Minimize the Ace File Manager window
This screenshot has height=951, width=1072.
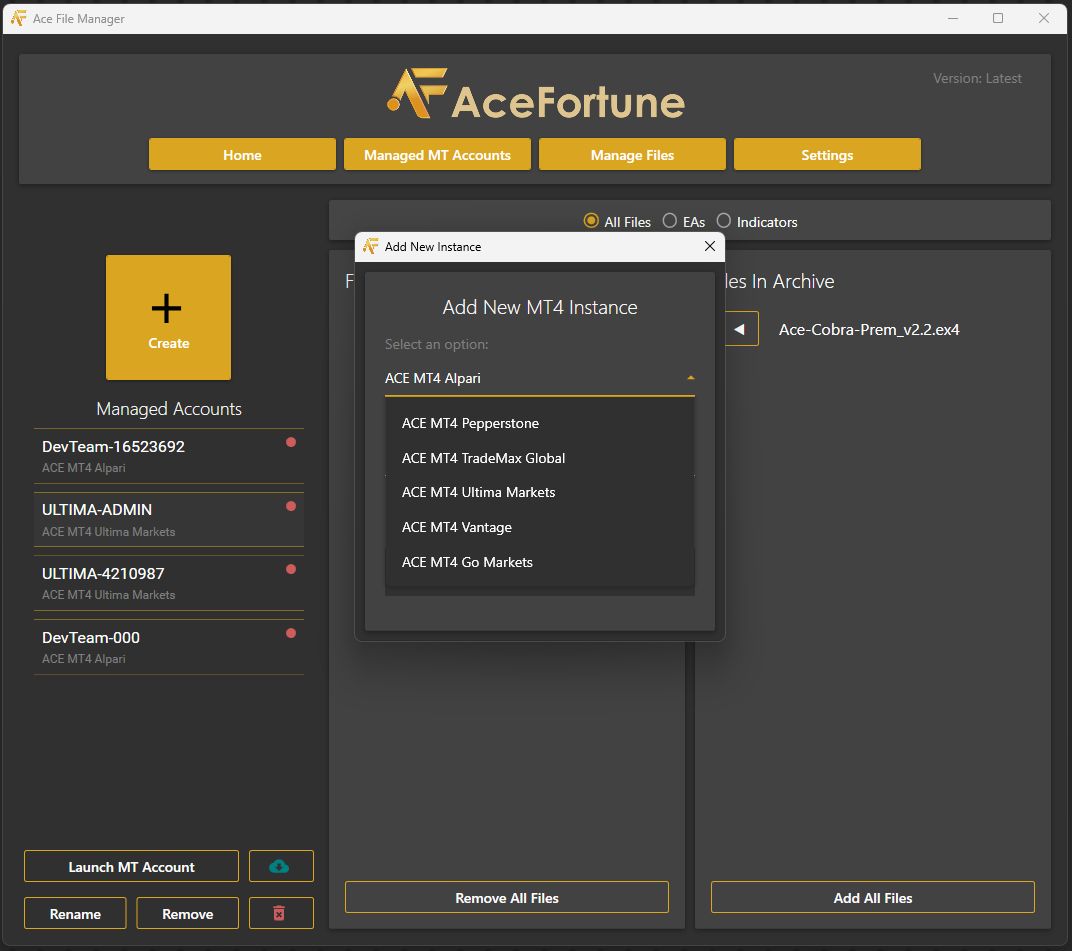pyautogui.click(x=952, y=18)
